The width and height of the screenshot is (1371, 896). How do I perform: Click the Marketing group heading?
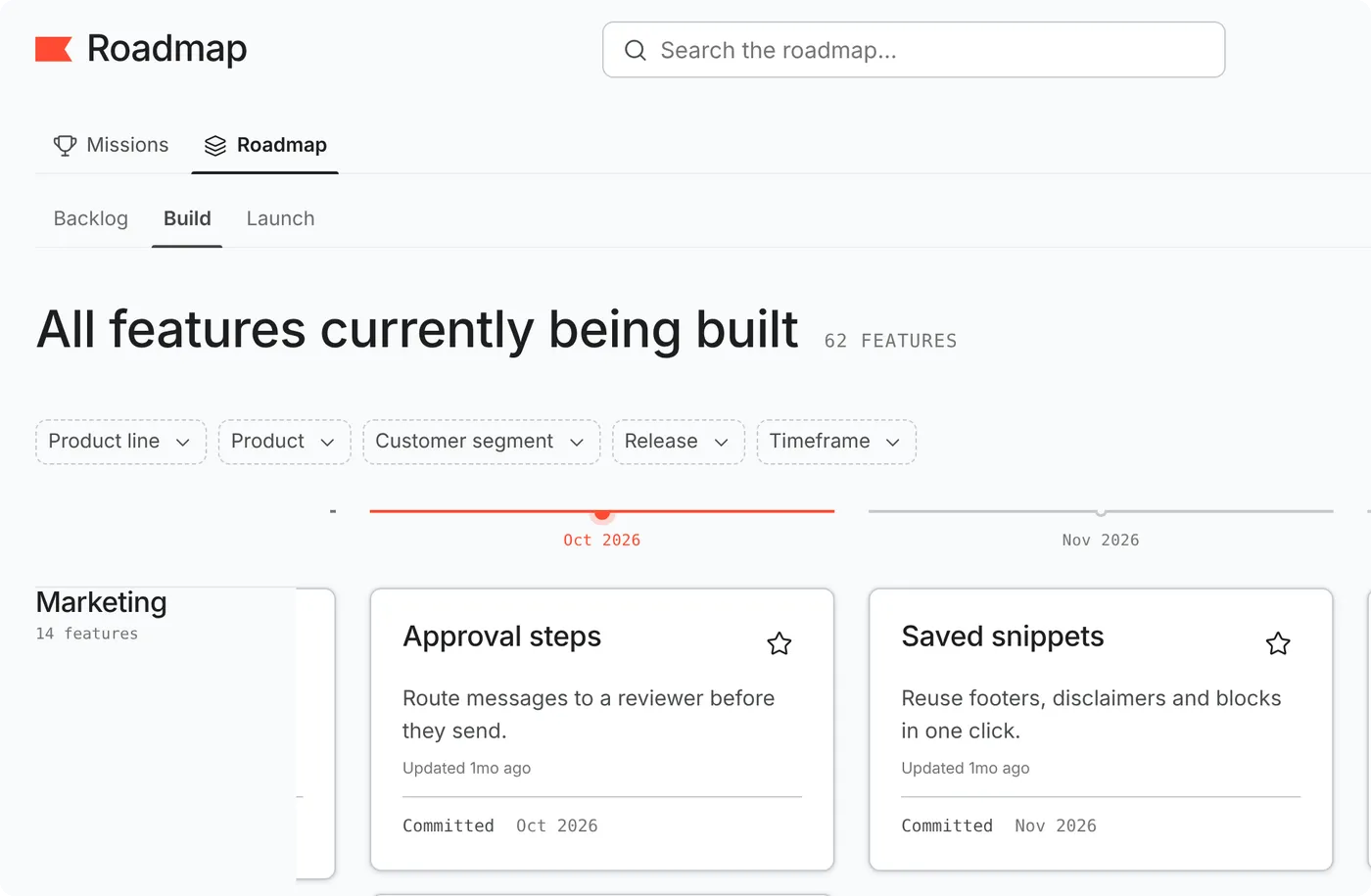pos(102,602)
